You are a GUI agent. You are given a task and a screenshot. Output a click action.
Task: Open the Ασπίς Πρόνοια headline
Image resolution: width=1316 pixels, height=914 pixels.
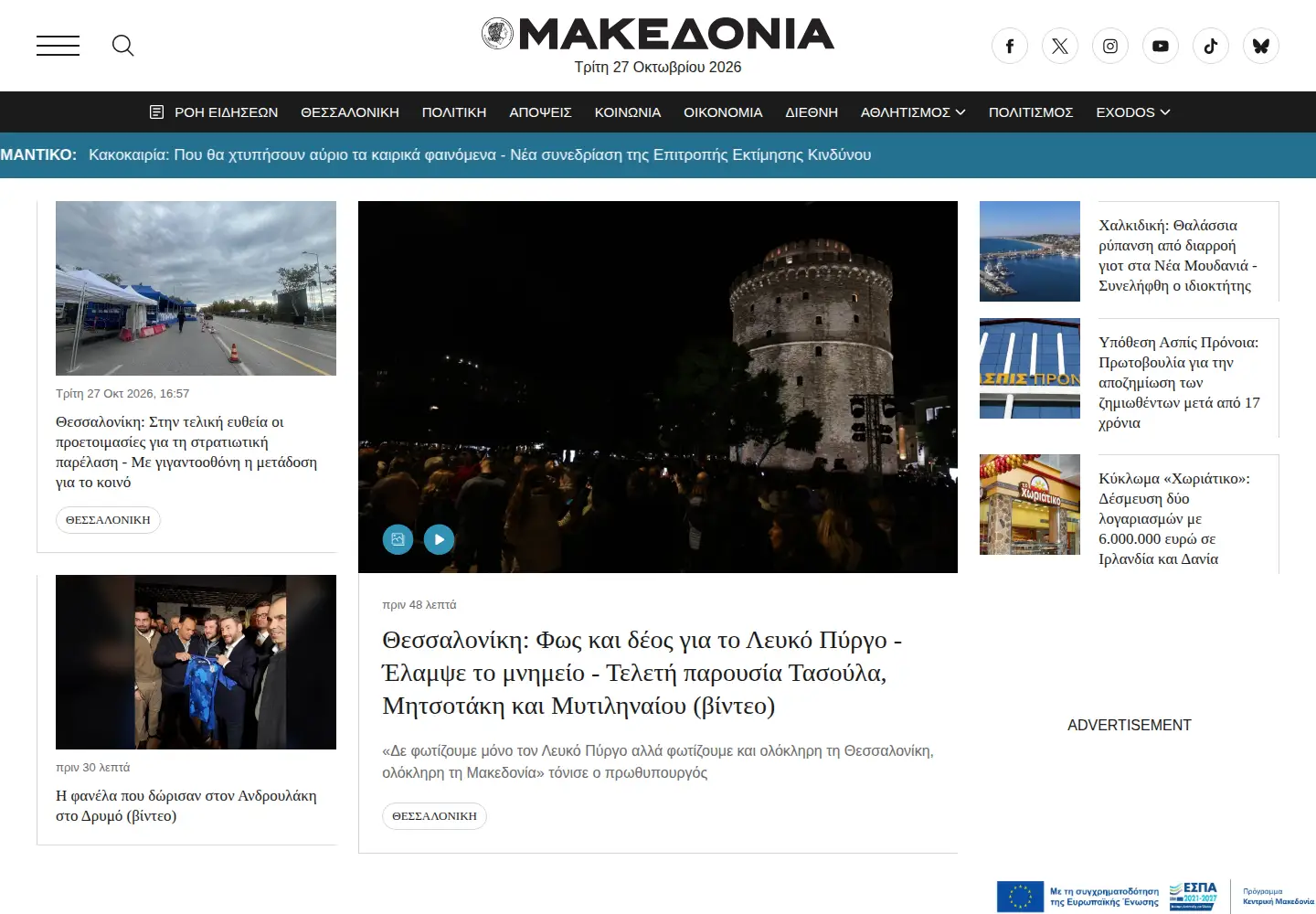[x=1179, y=383]
